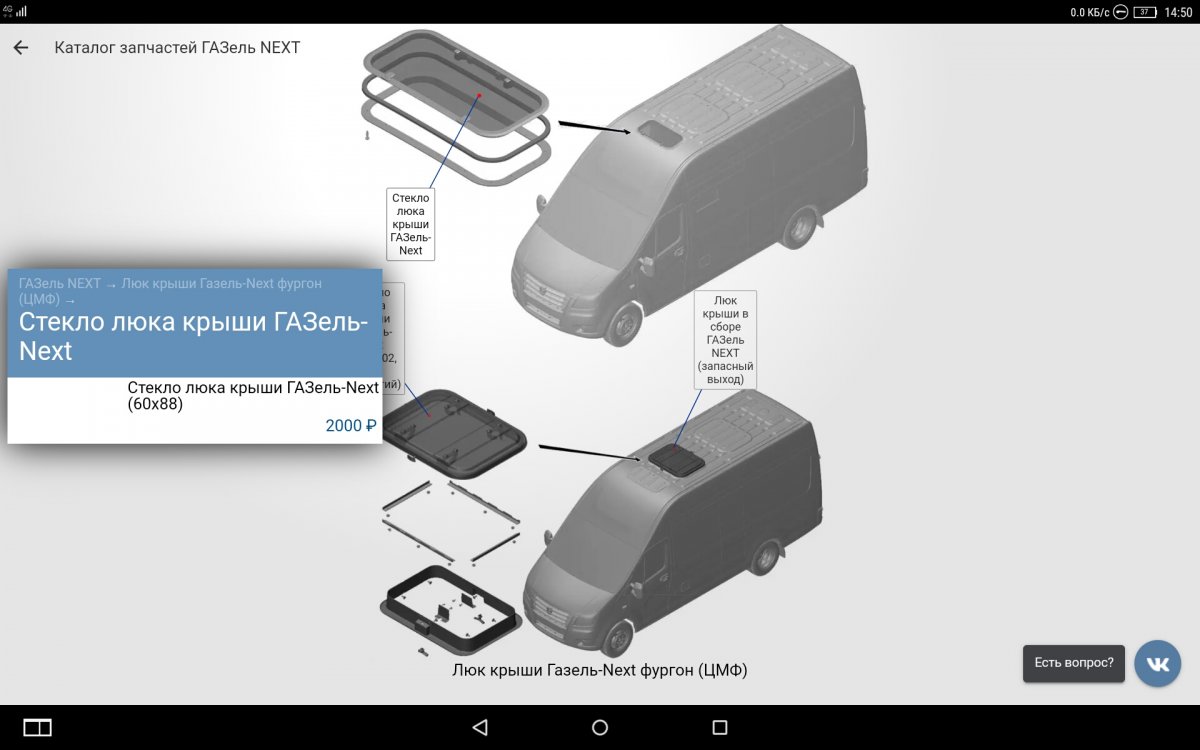Tap 'Стекло люка крыши ГАЗель-Next (60x88)' item

pos(253,396)
